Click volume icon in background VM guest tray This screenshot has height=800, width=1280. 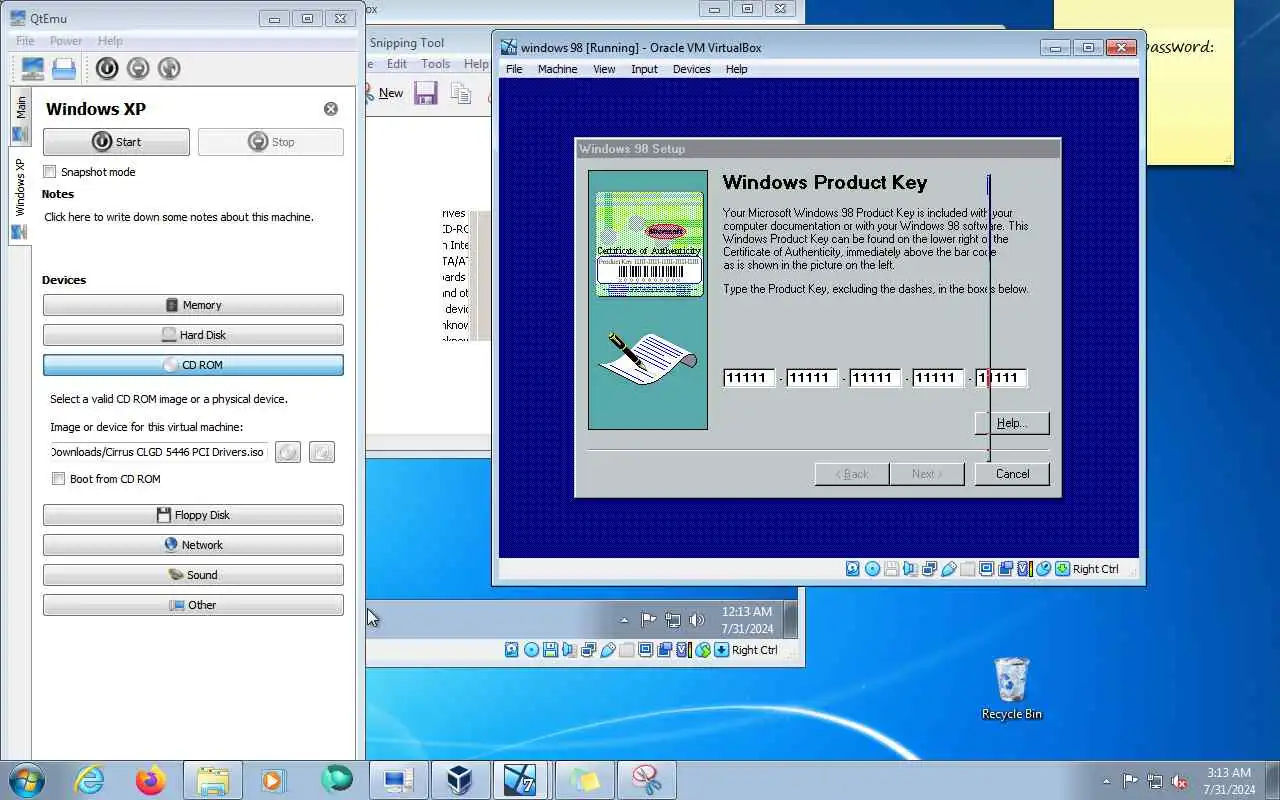pos(697,620)
